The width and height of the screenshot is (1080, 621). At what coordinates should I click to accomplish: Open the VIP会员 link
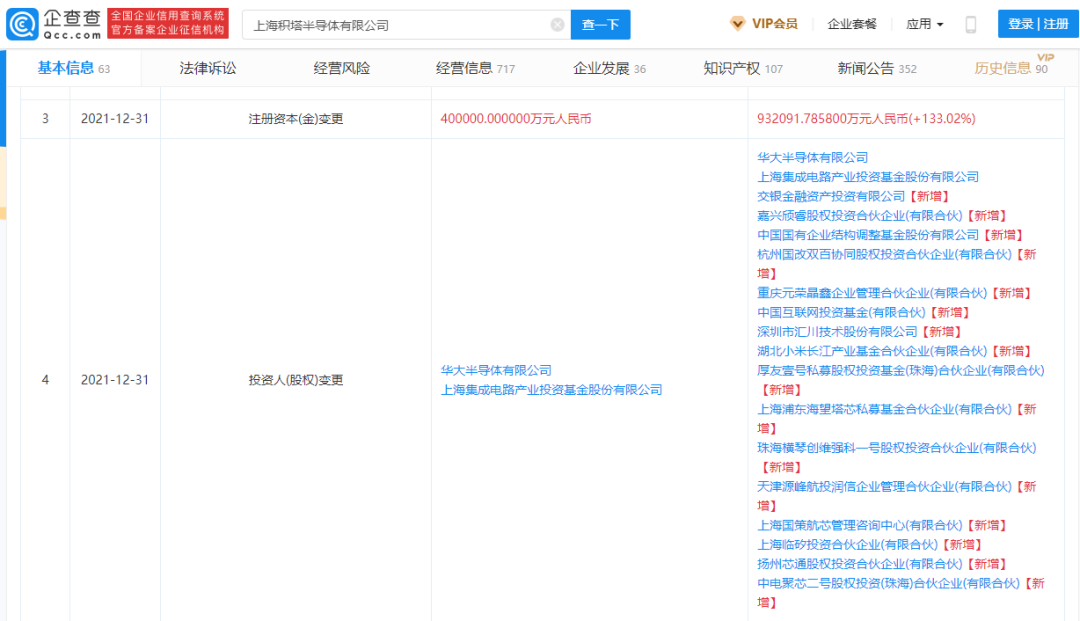[774, 24]
